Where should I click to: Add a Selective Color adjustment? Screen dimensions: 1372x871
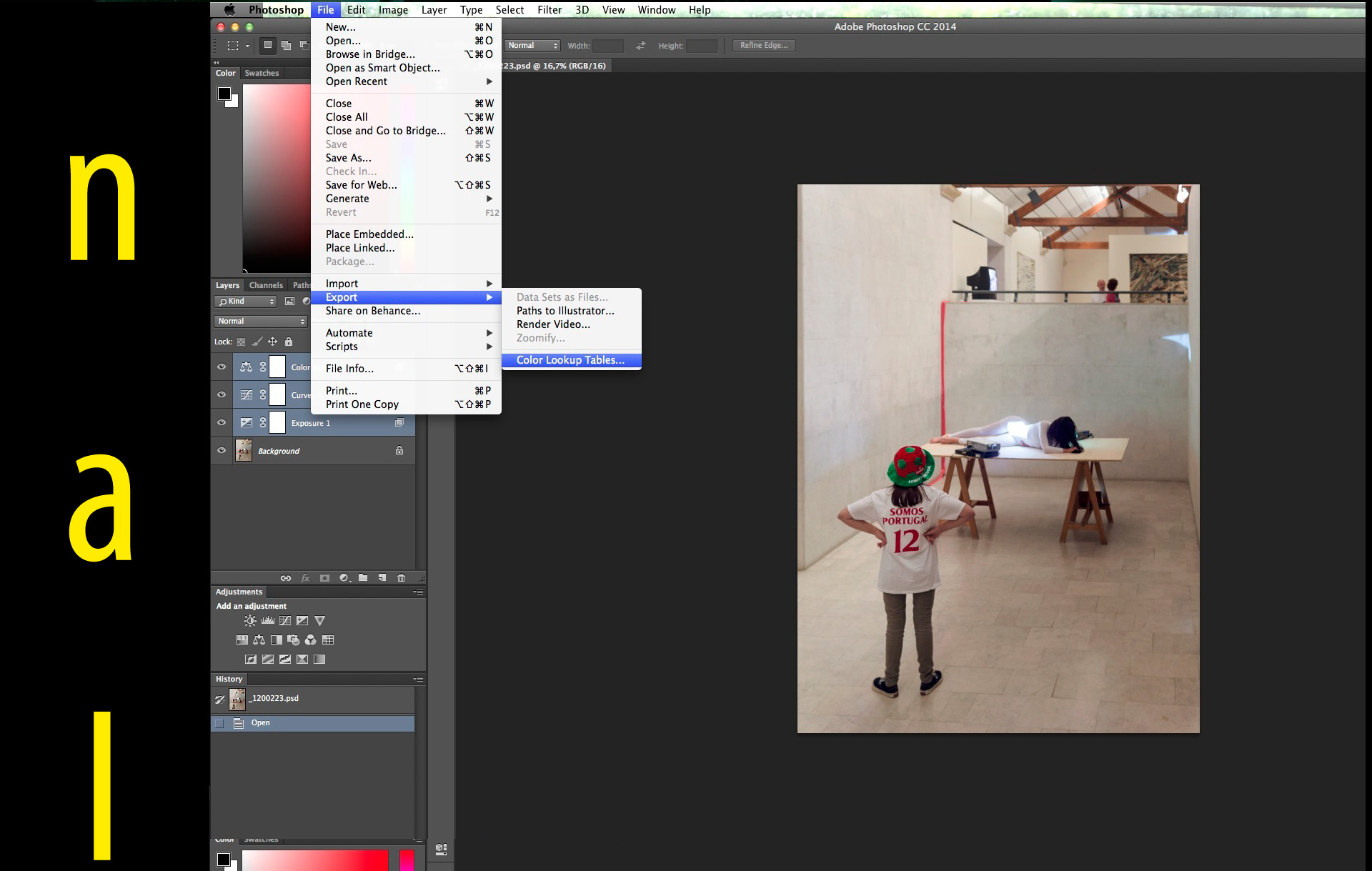click(x=302, y=660)
